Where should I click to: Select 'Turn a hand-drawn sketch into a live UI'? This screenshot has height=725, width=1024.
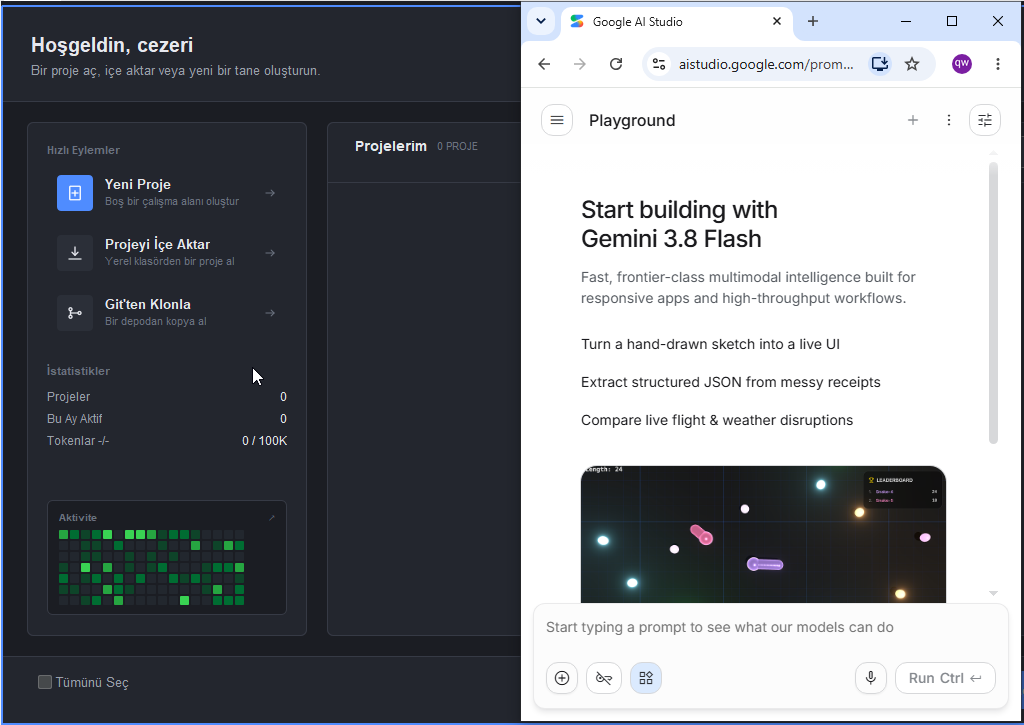(711, 344)
